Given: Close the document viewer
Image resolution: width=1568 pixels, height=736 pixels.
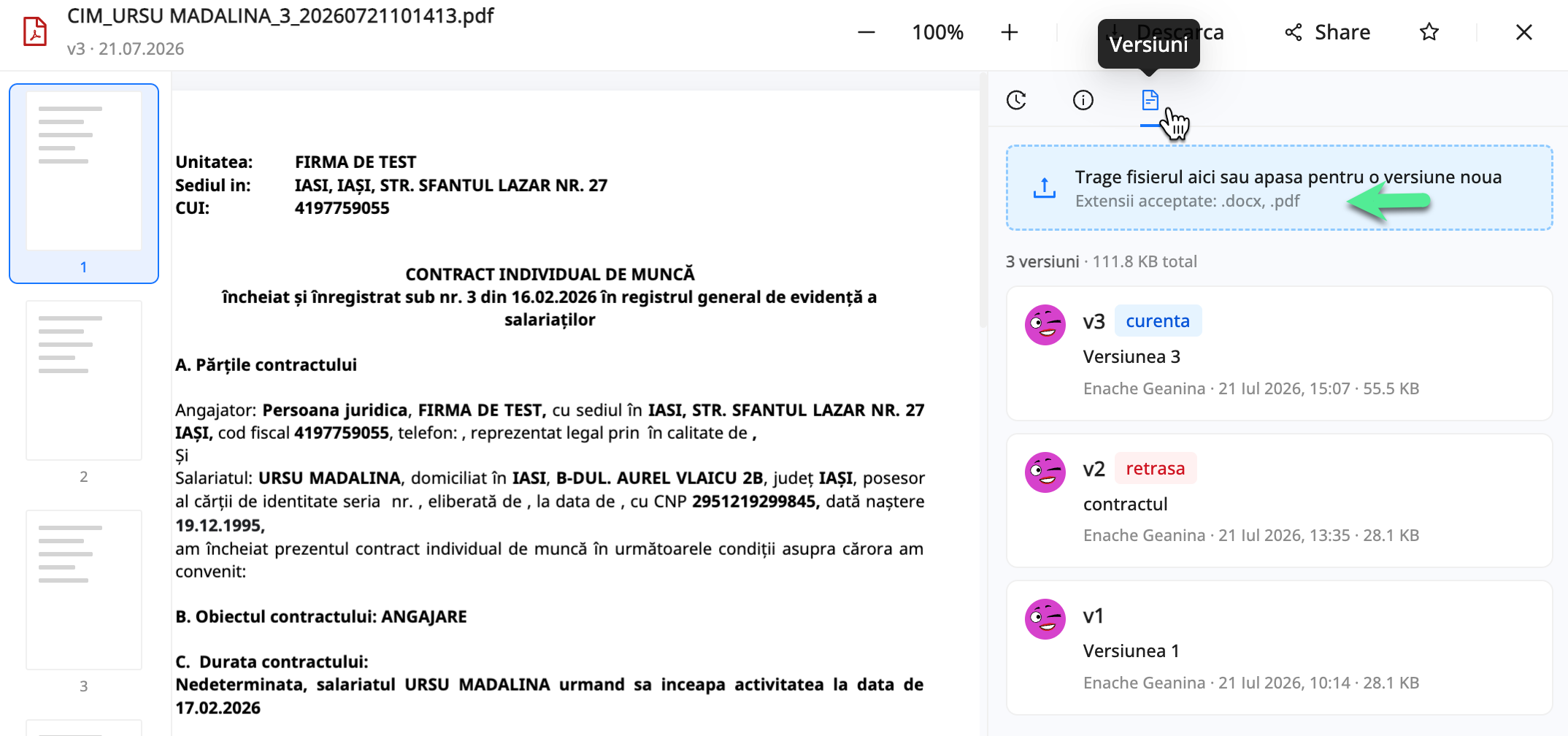Looking at the screenshot, I should click(x=1523, y=32).
